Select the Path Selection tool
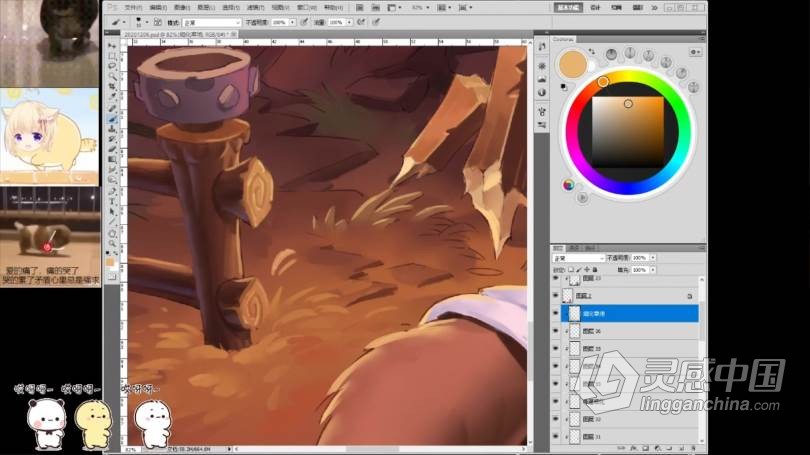The image size is (810, 455). [112, 212]
